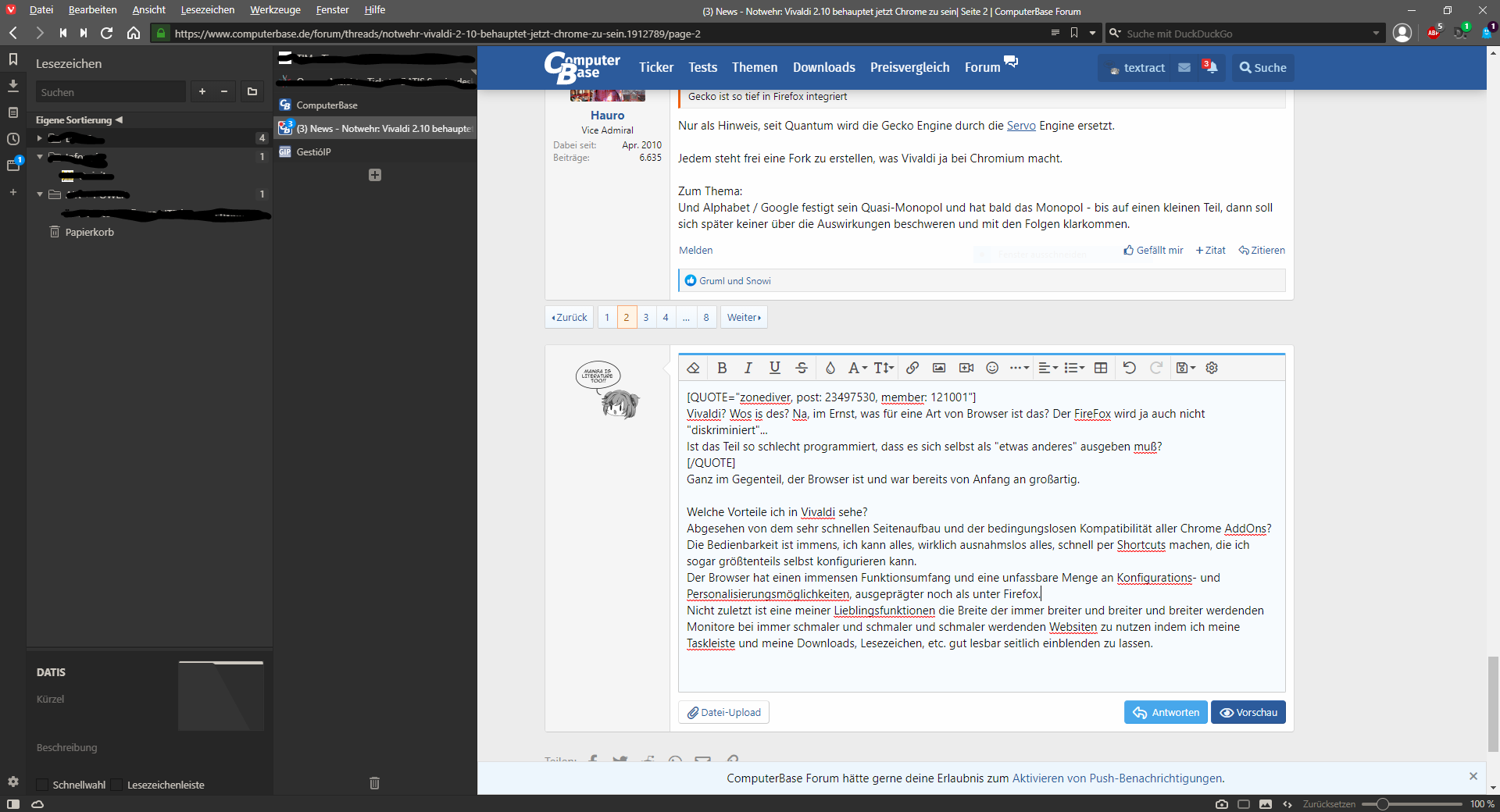Open the Window panel icon with badge
The width and height of the screenshot is (1500, 812).
click(13, 165)
